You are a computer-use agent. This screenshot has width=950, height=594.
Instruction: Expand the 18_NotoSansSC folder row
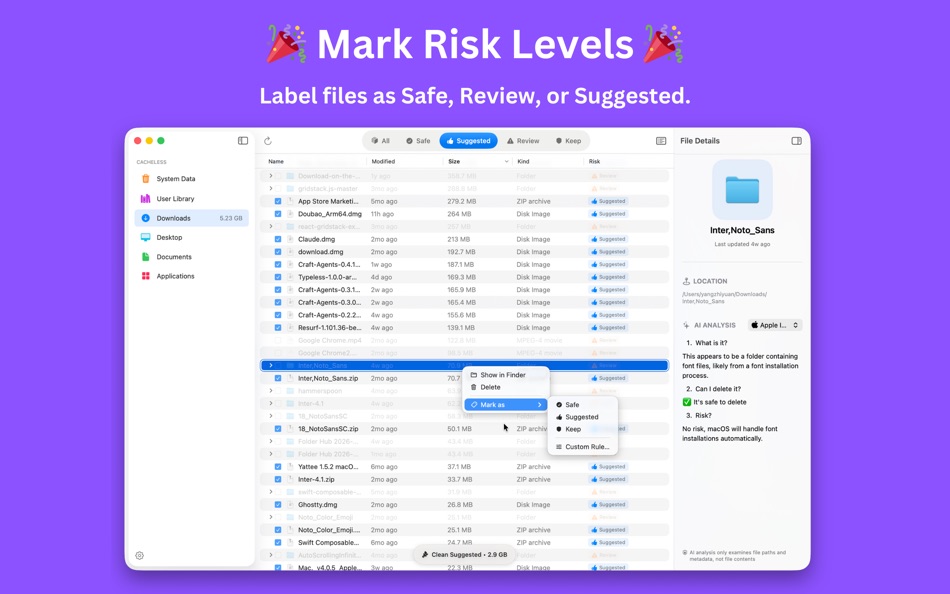coord(270,416)
